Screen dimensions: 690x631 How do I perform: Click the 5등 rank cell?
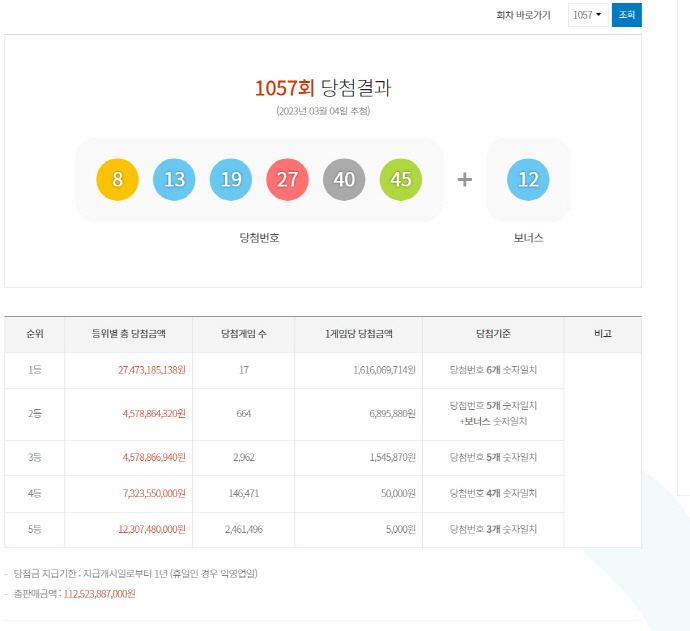[35, 529]
